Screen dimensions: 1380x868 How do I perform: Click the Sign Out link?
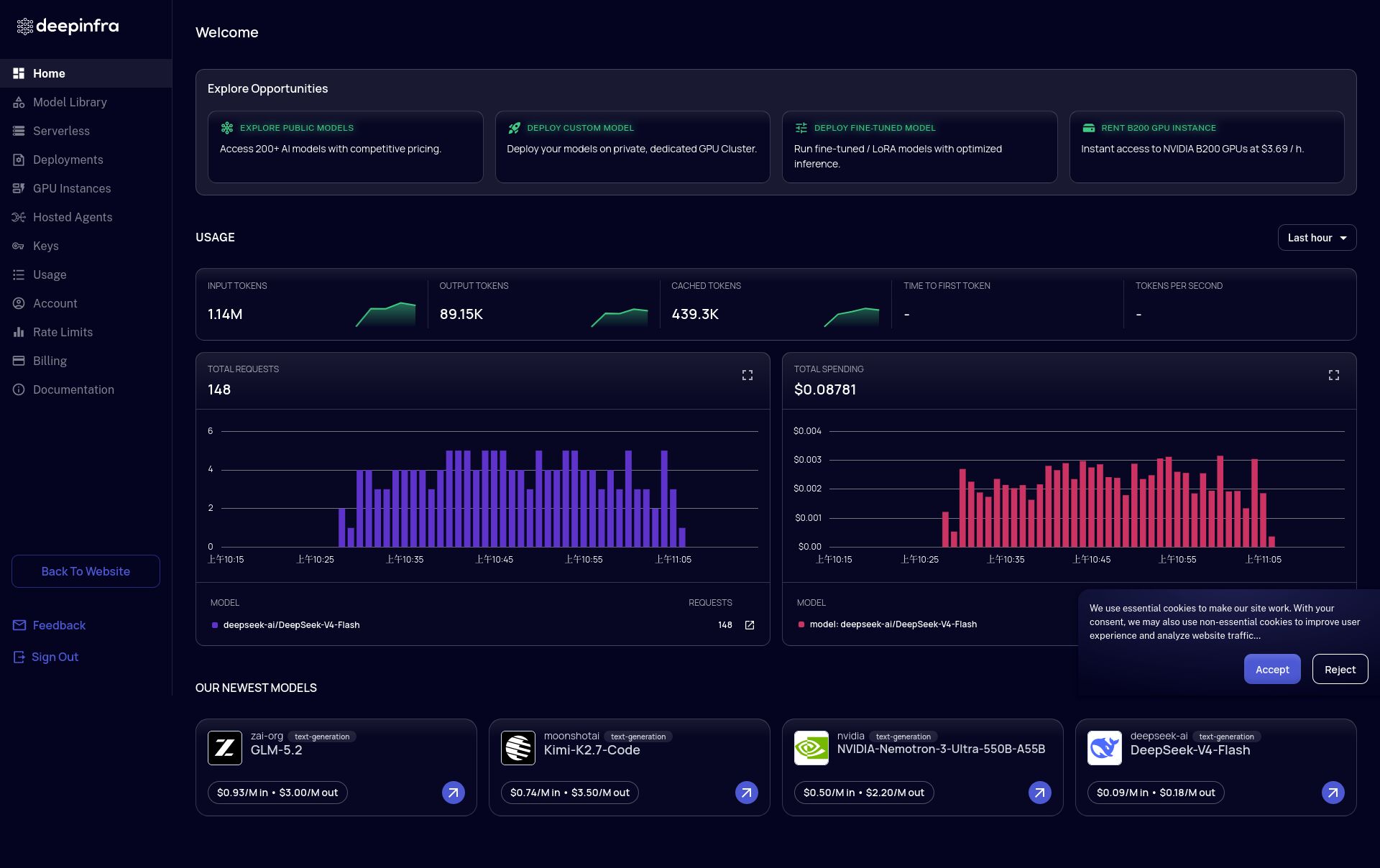pyautogui.click(x=46, y=657)
